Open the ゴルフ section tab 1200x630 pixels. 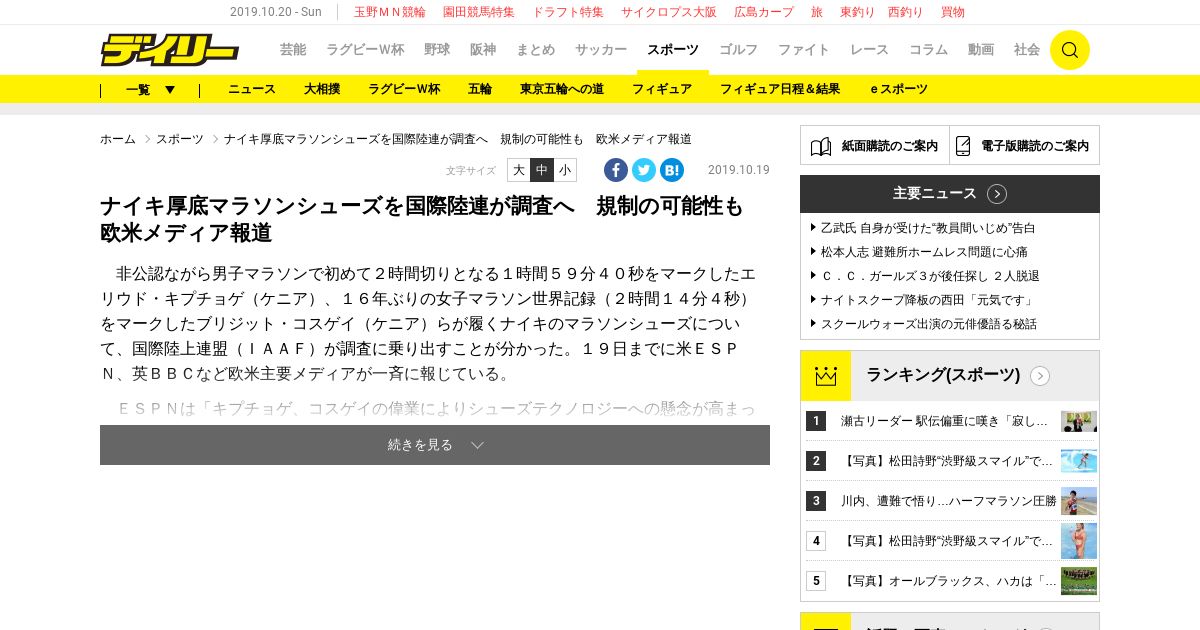coord(739,49)
